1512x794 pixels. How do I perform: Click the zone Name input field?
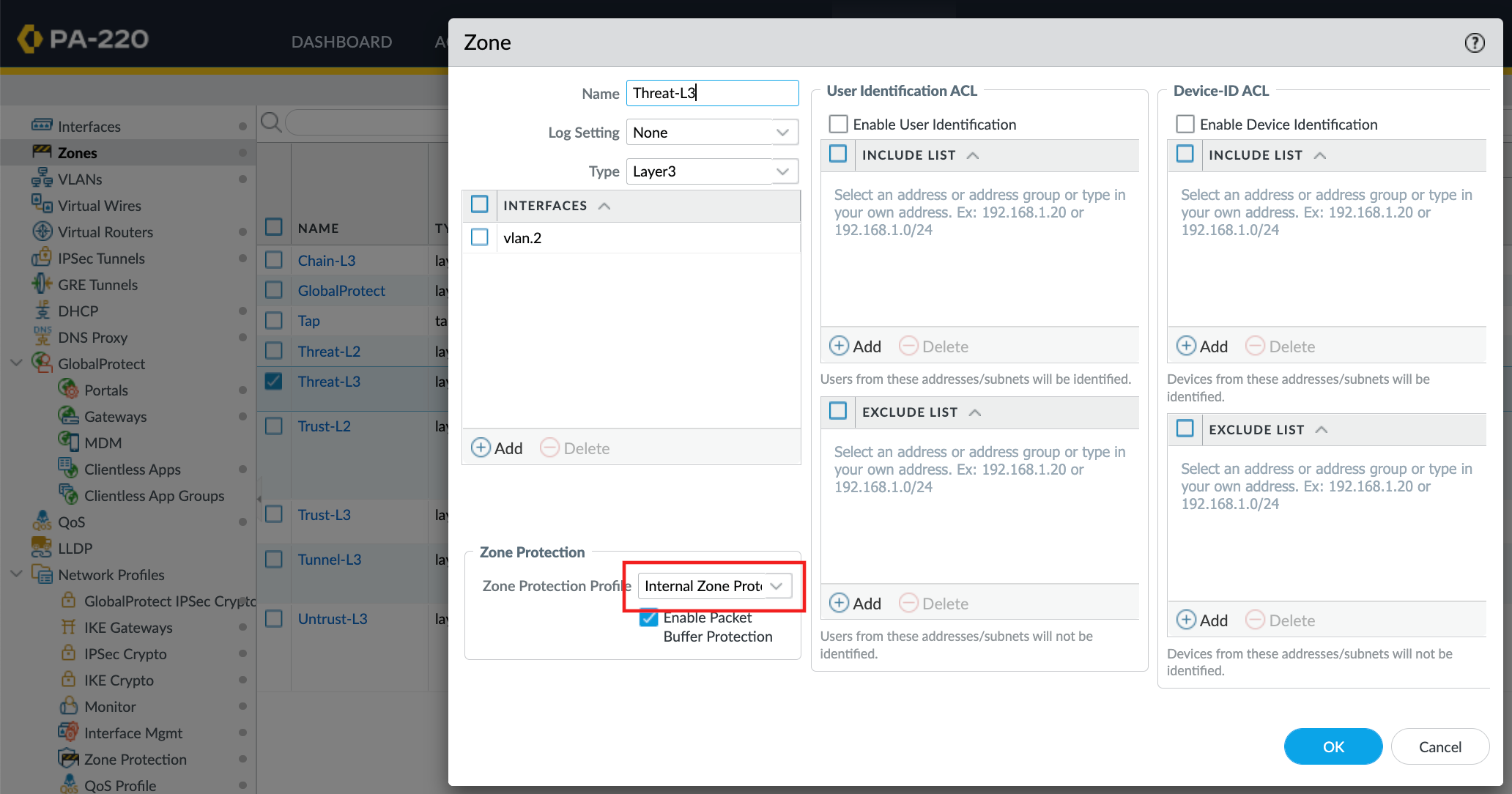(711, 93)
